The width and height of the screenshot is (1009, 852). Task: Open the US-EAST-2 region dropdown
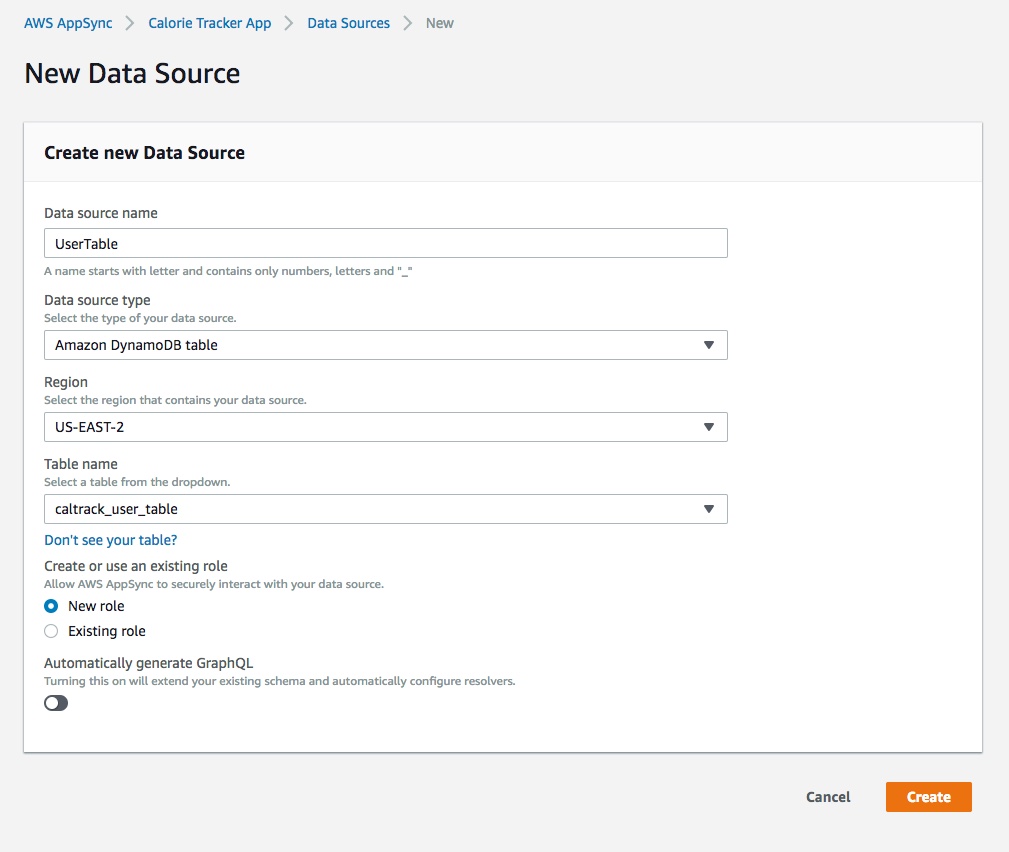coord(385,427)
